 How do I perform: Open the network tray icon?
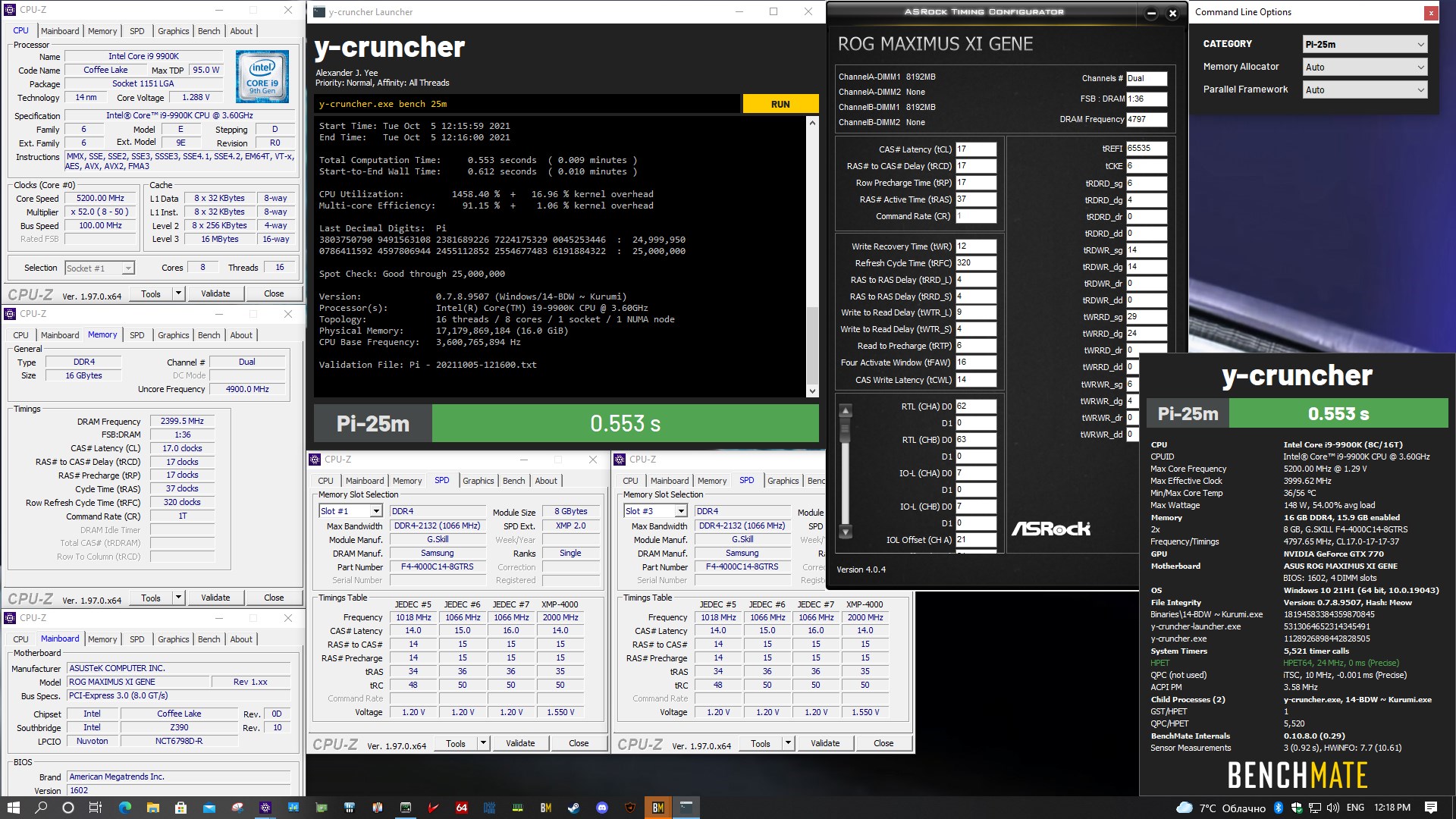pos(1315,808)
